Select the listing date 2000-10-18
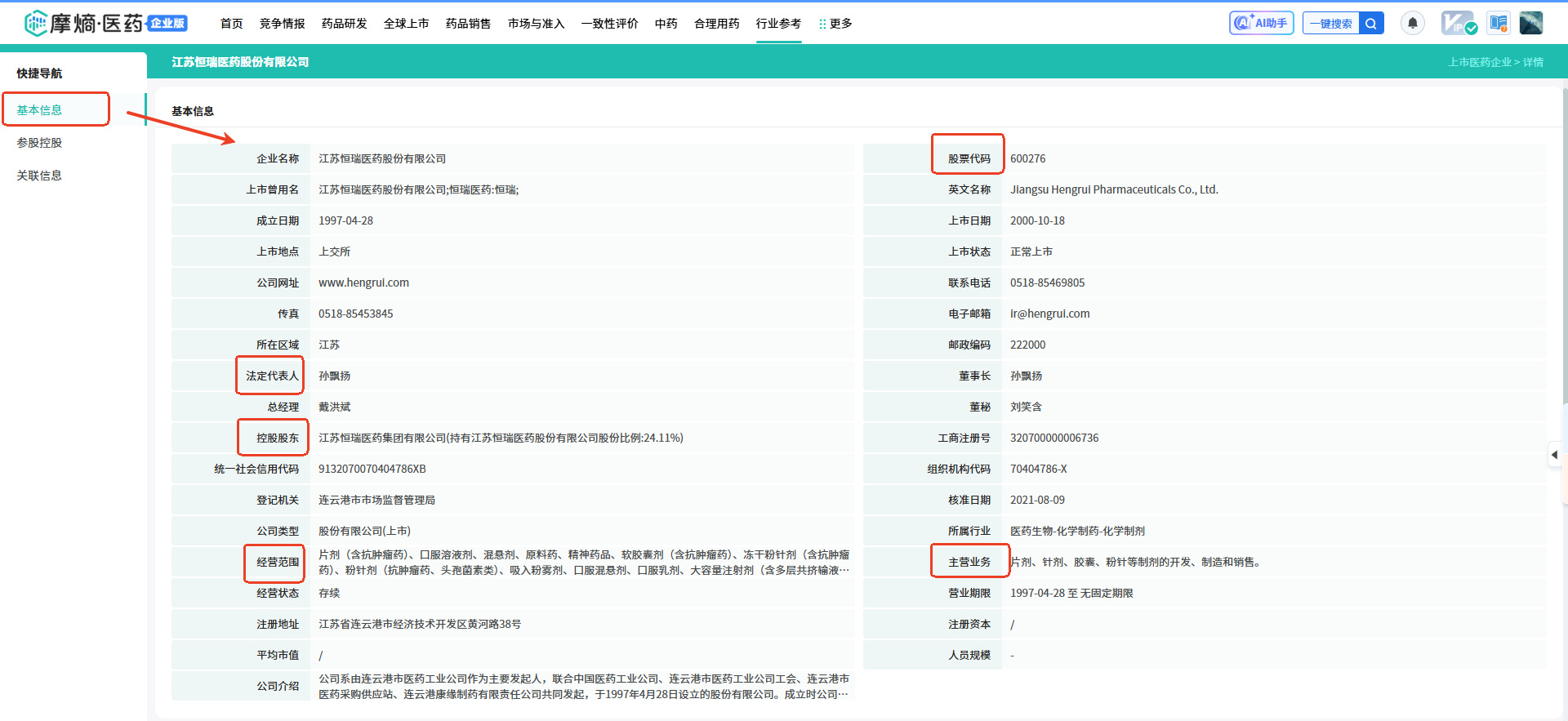 (1037, 220)
